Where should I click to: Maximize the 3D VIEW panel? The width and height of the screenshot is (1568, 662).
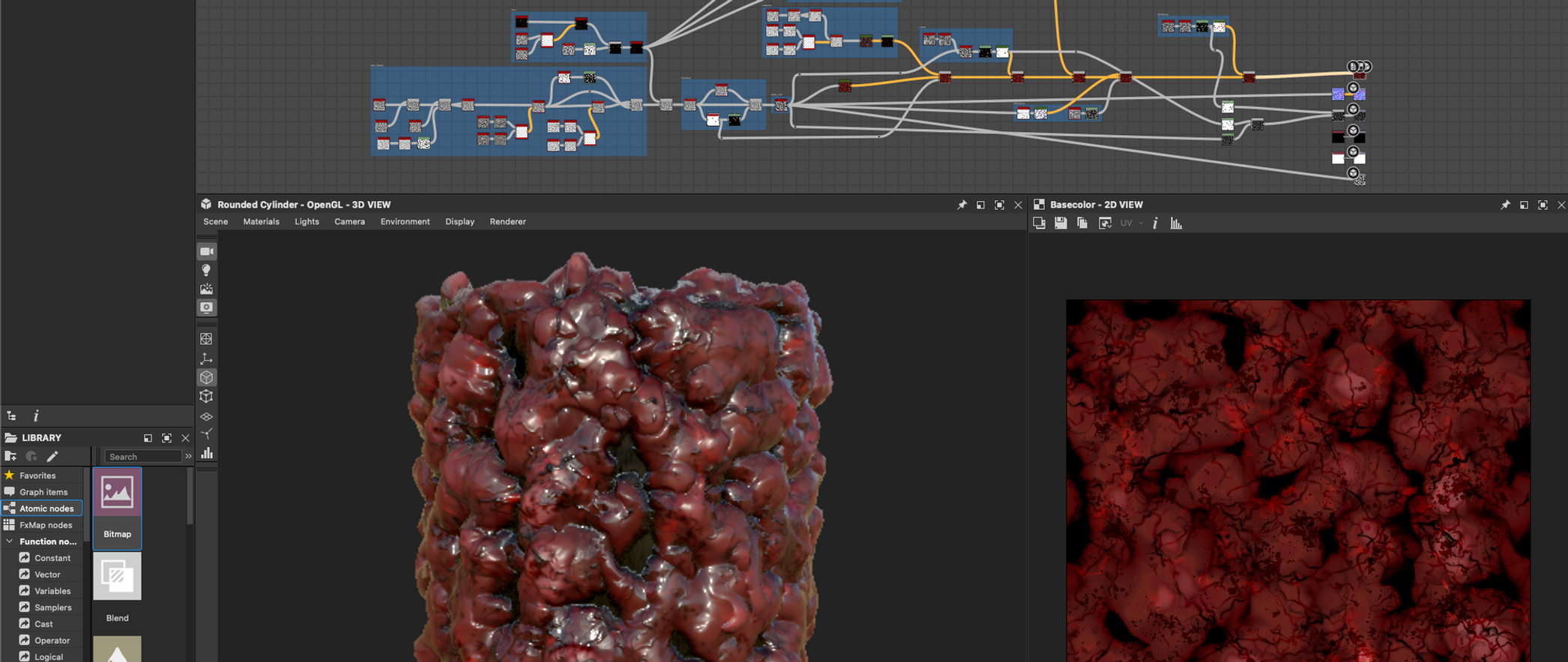(999, 205)
